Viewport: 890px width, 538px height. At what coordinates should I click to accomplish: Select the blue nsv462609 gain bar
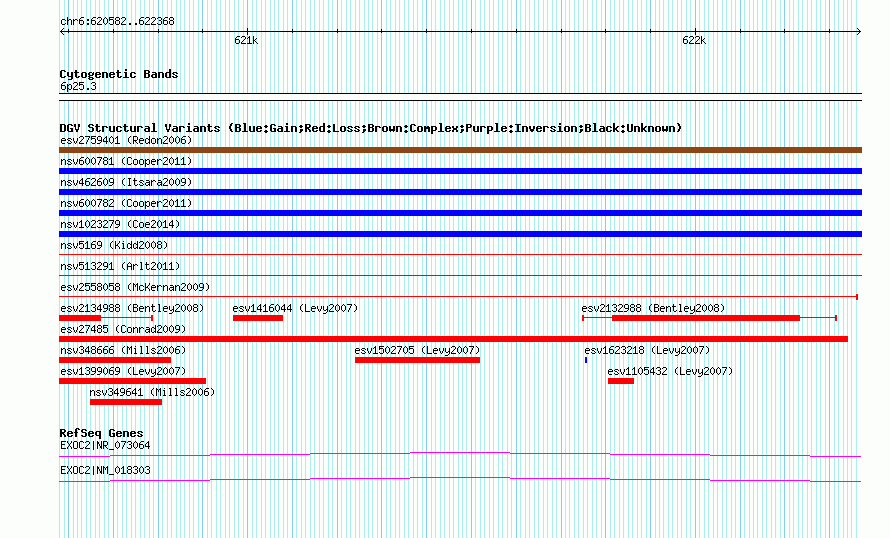(x=460, y=192)
